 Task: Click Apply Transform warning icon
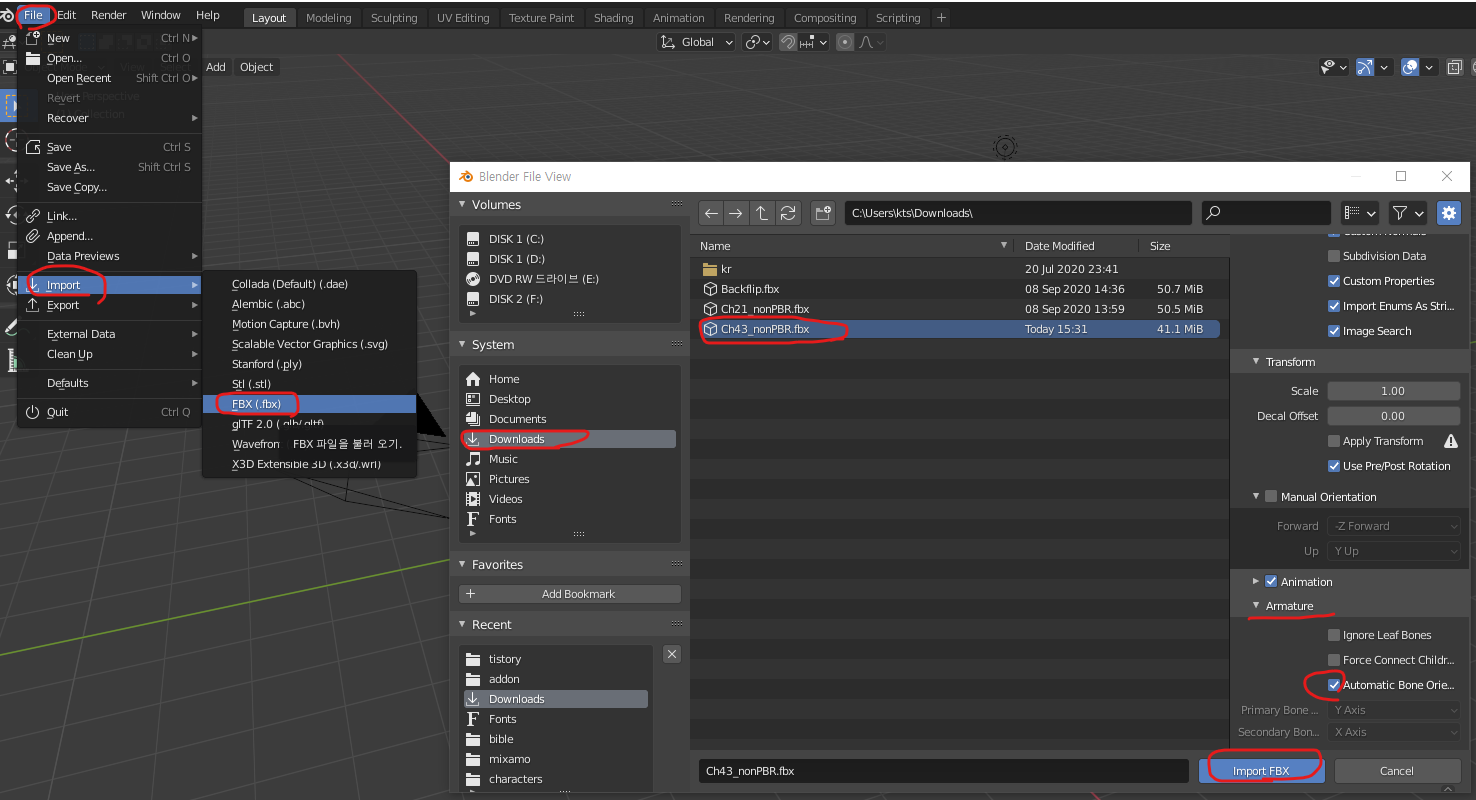1451,441
